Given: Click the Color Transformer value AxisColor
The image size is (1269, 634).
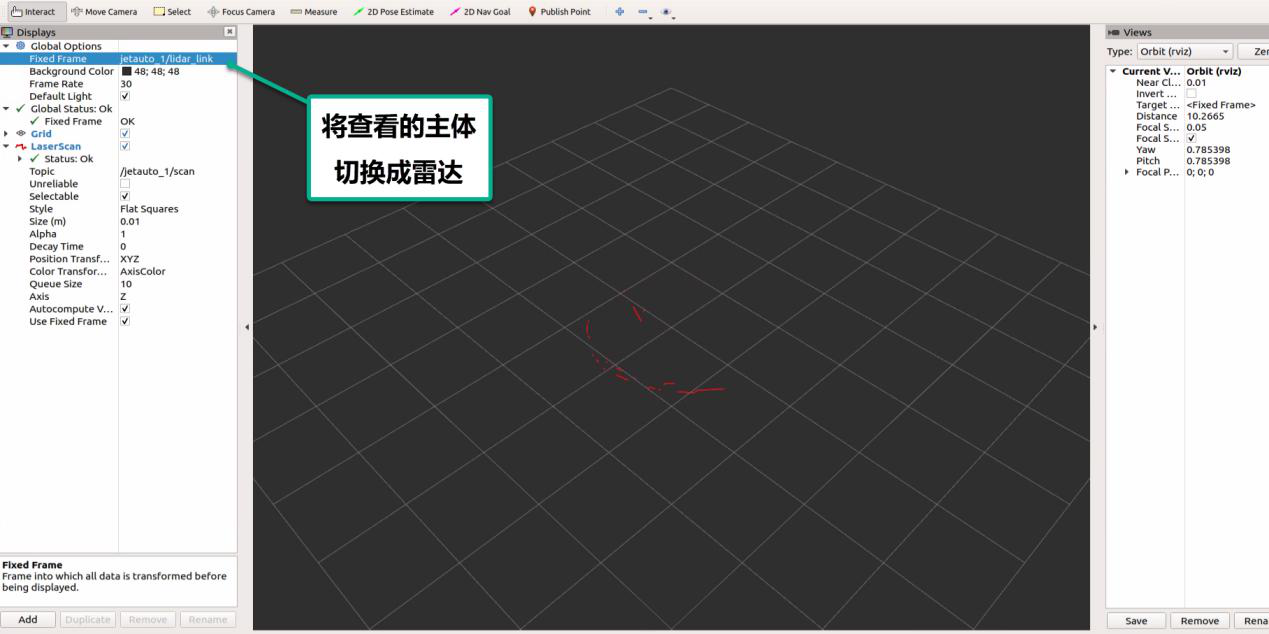Looking at the screenshot, I should [143, 271].
